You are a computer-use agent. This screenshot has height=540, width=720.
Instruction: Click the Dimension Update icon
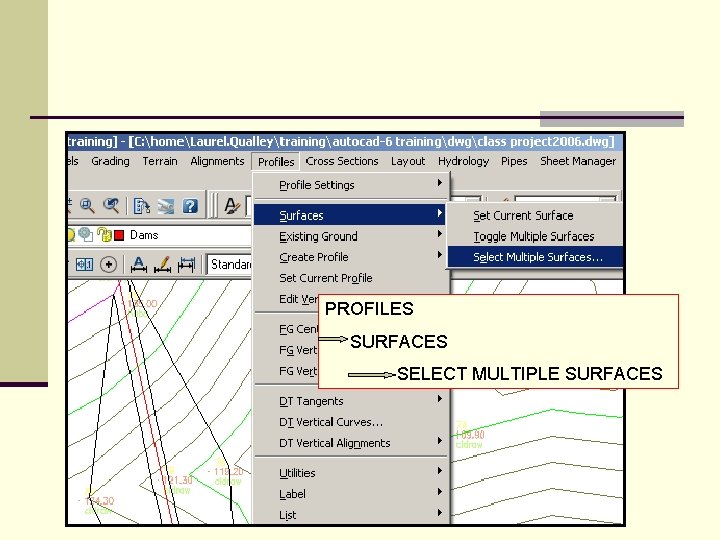[x=186, y=264]
